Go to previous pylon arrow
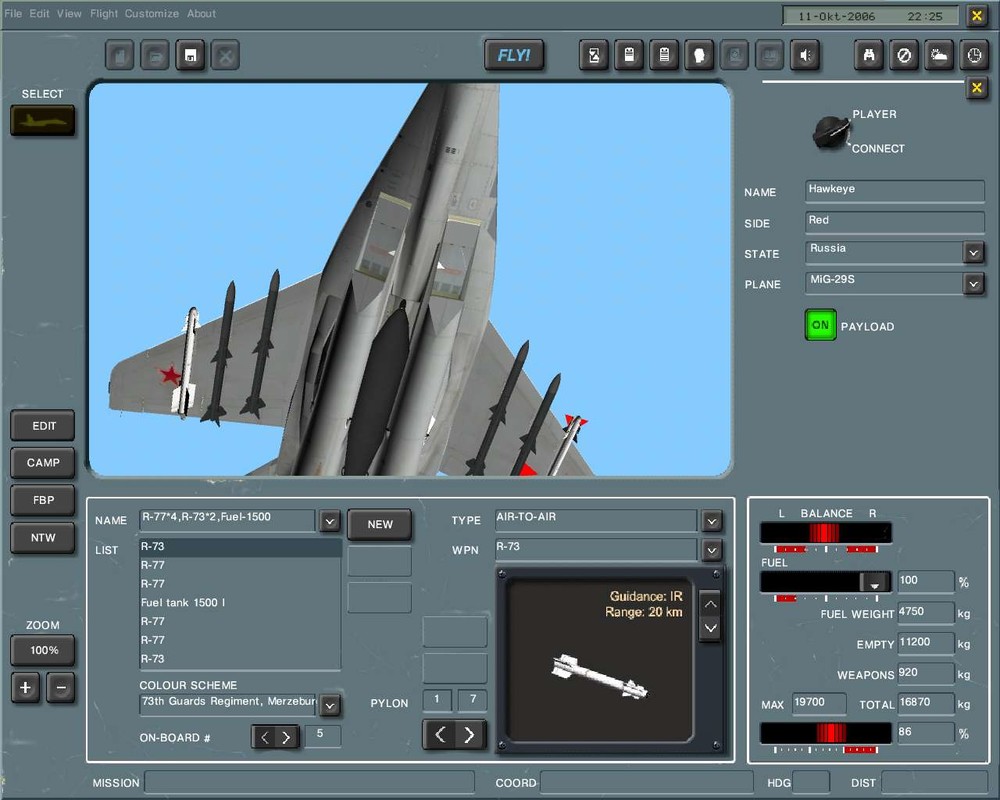The height and width of the screenshot is (800, 1000). [x=439, y=734]
